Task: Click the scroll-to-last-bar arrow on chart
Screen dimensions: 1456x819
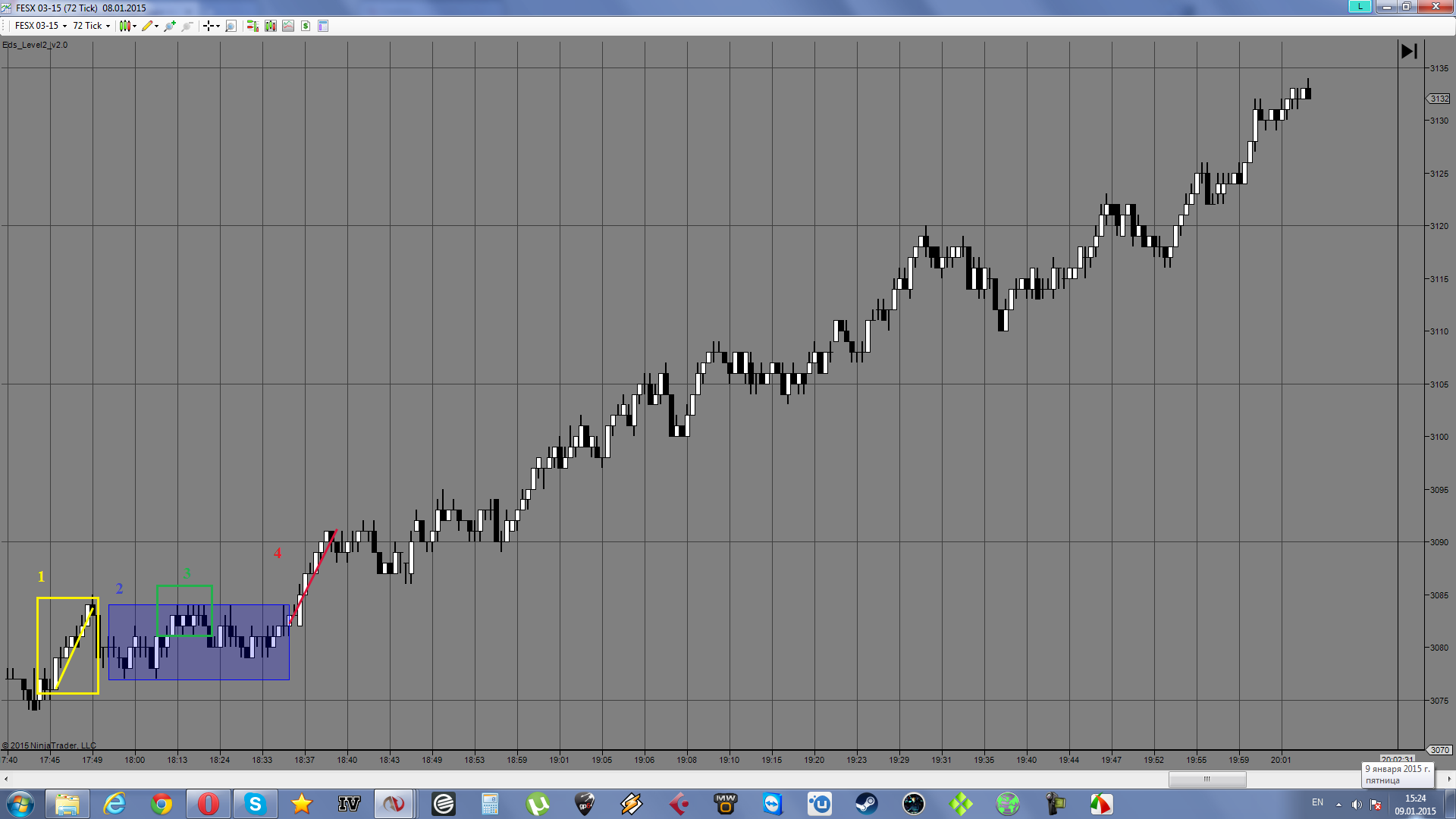Action: 1409,52
